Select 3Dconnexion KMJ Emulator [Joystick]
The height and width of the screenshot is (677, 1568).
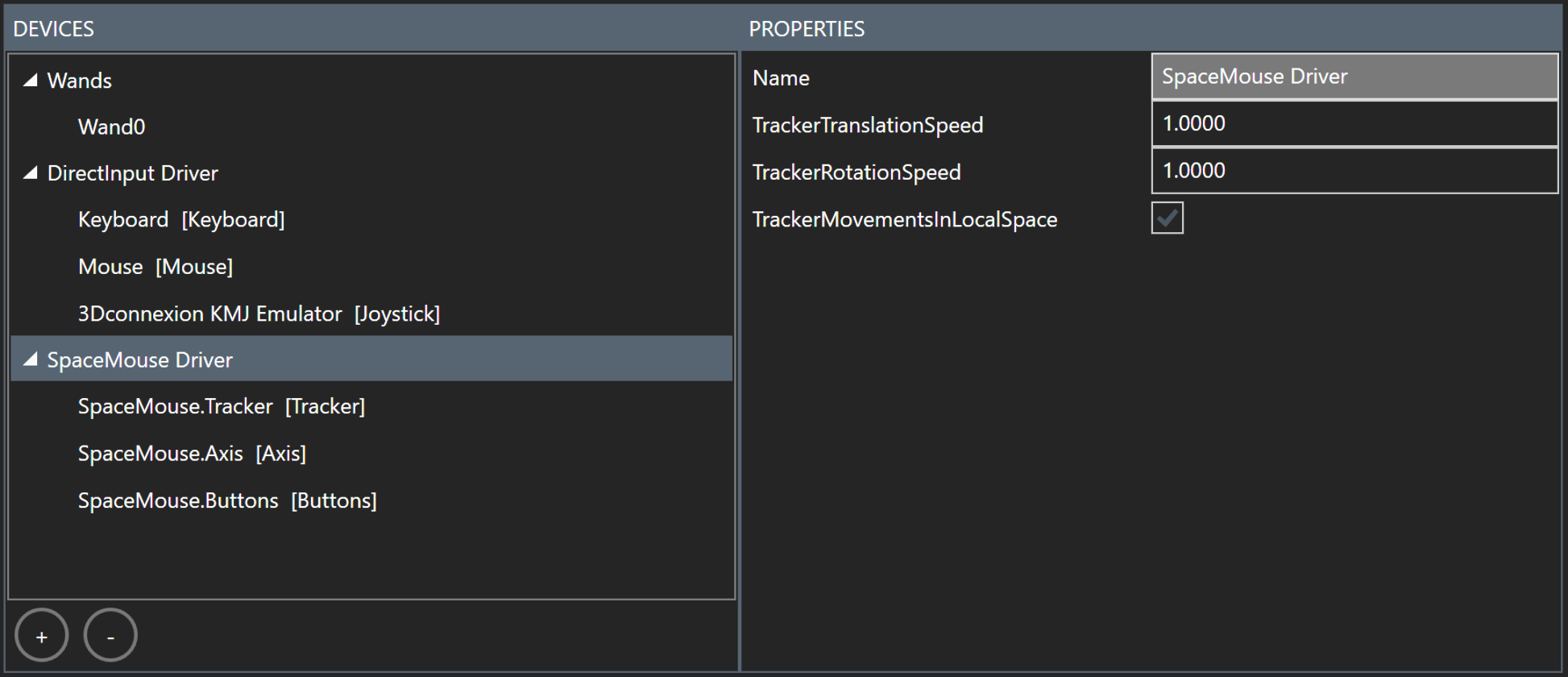pos(259,314)
